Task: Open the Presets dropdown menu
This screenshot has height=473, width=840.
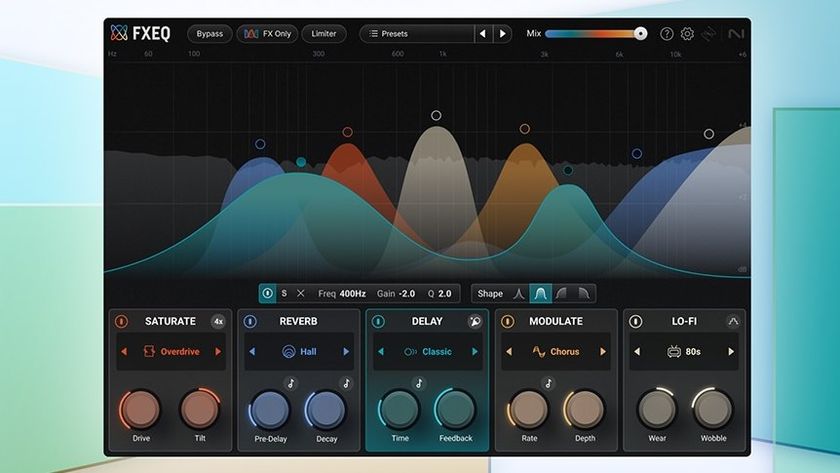Action: click(417, 34)
